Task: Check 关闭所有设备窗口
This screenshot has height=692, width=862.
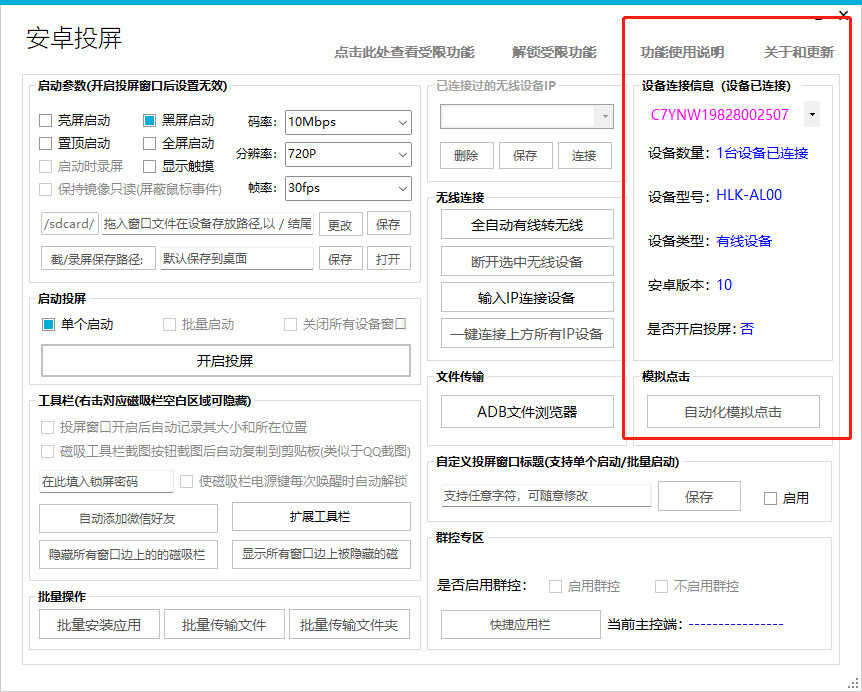Action: (290, 324)
